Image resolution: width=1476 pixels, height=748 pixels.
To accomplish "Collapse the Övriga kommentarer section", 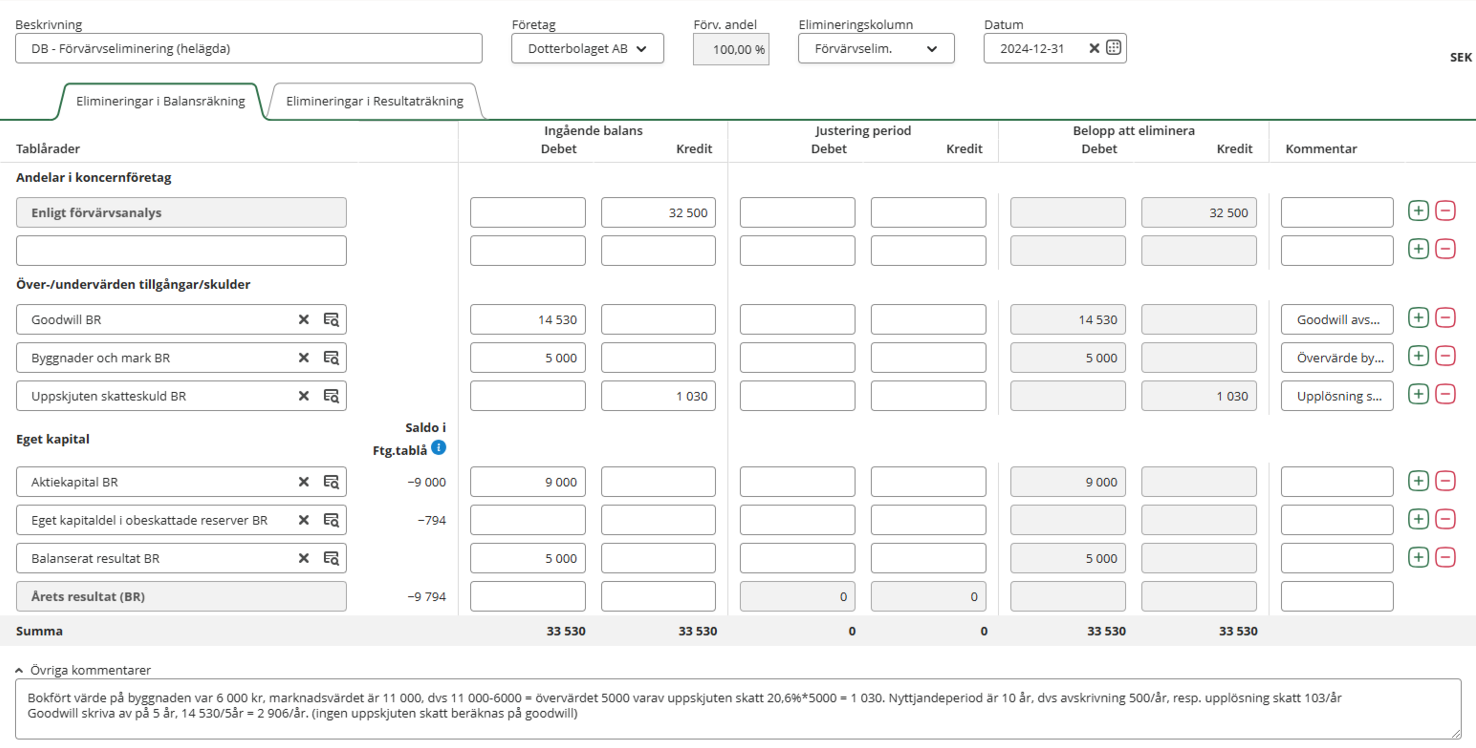I will click(x=20, y=670).
